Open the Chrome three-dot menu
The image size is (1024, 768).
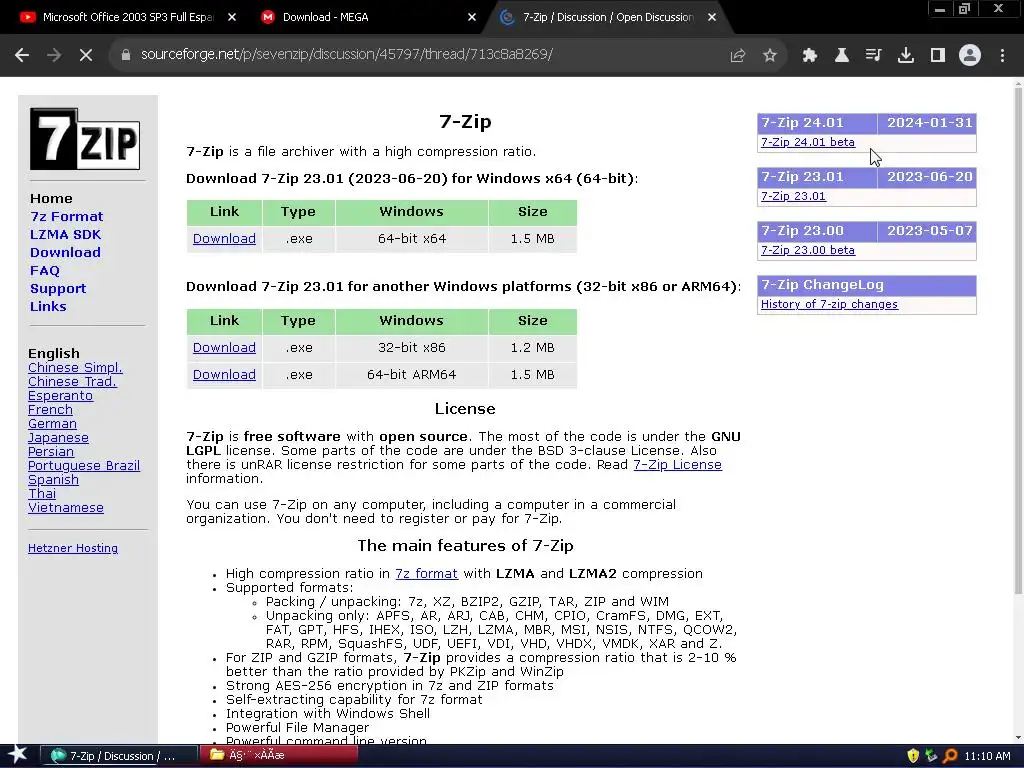coord(1002,55)
